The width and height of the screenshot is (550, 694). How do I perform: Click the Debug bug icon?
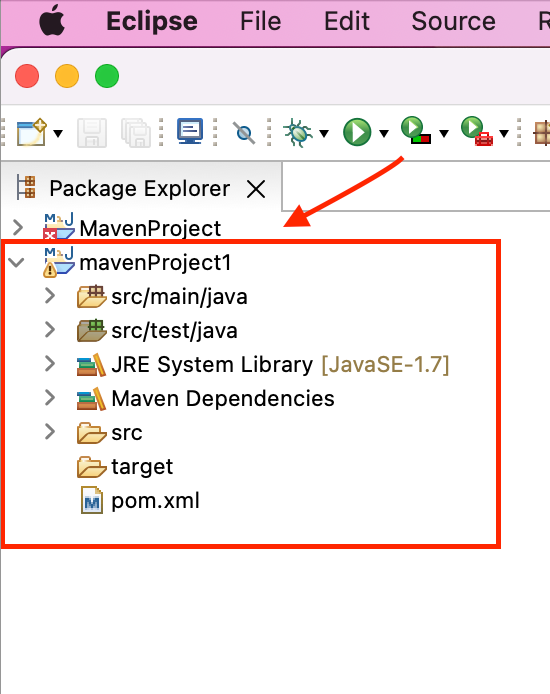(298, 132)
